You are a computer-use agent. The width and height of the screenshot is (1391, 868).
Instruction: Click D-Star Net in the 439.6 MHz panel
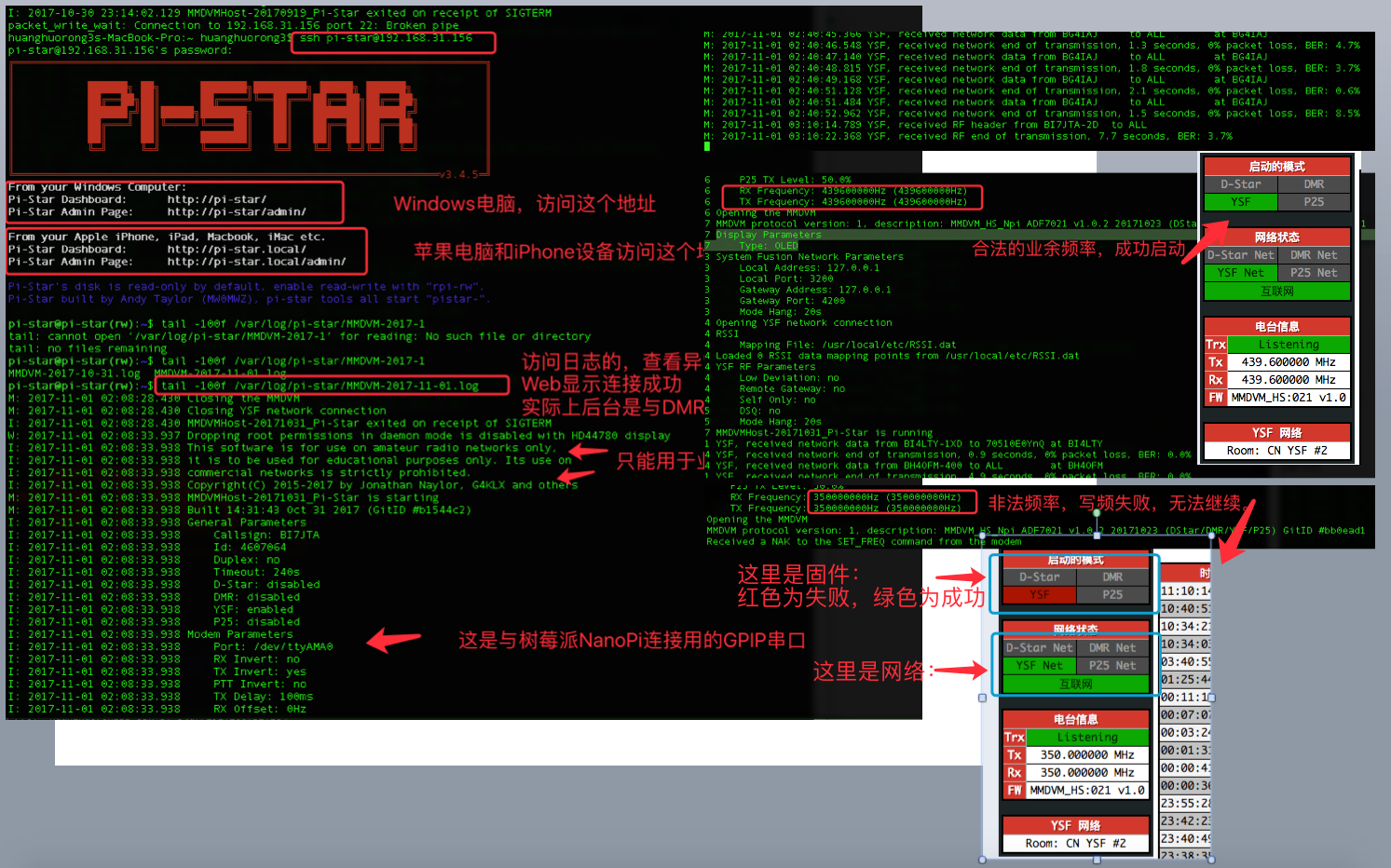[1240, 255]
